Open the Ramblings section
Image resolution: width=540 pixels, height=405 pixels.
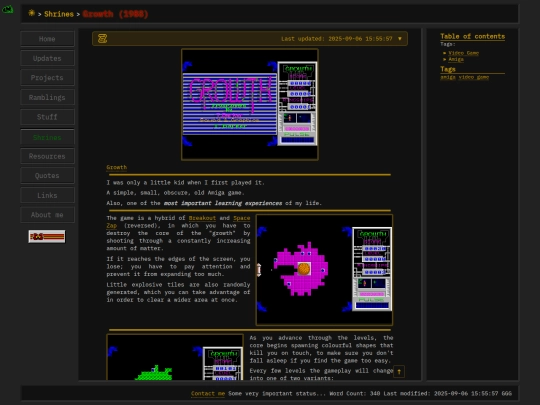click(x=47, y=97)
